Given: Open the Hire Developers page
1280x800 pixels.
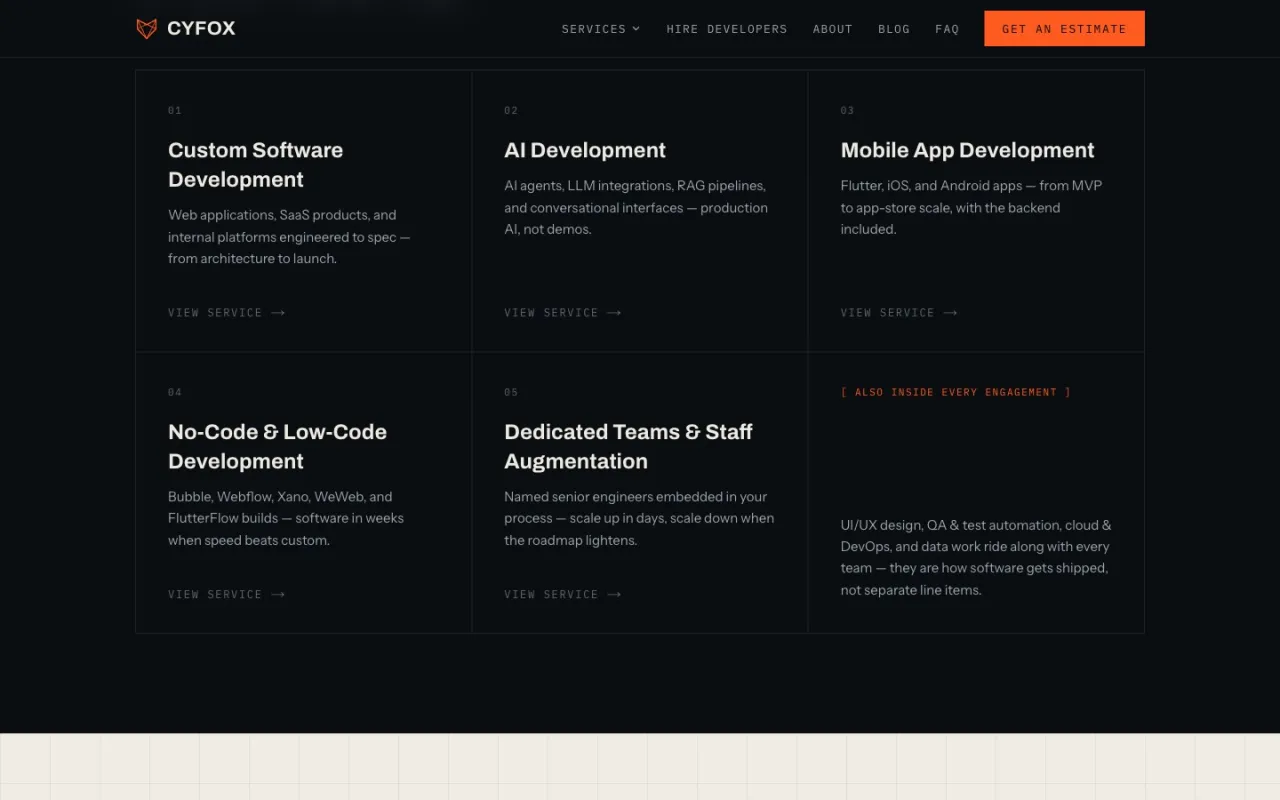Looking at the screenshot, I should click(727, 29).
